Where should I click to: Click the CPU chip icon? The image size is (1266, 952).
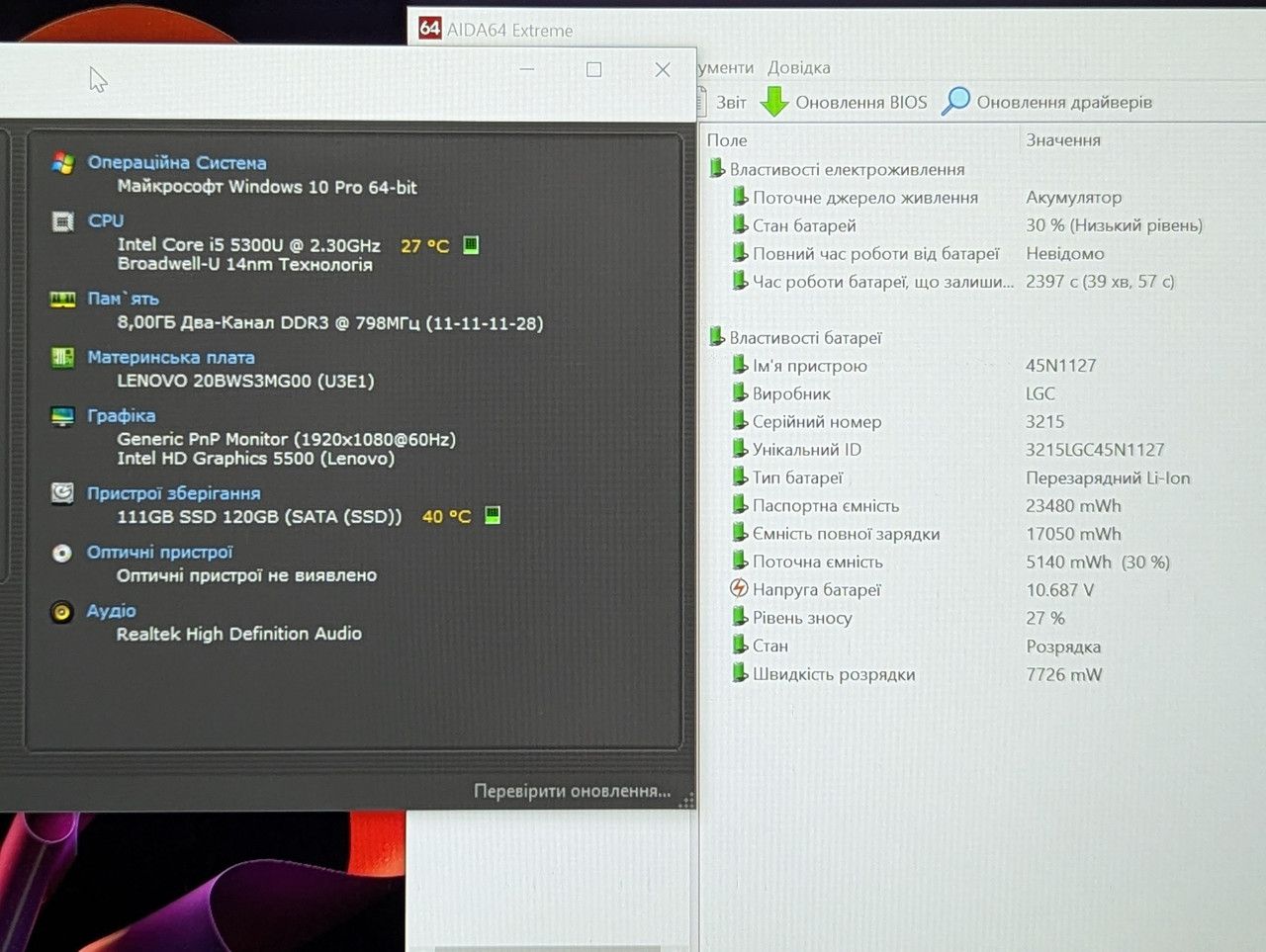pos(62,220)
